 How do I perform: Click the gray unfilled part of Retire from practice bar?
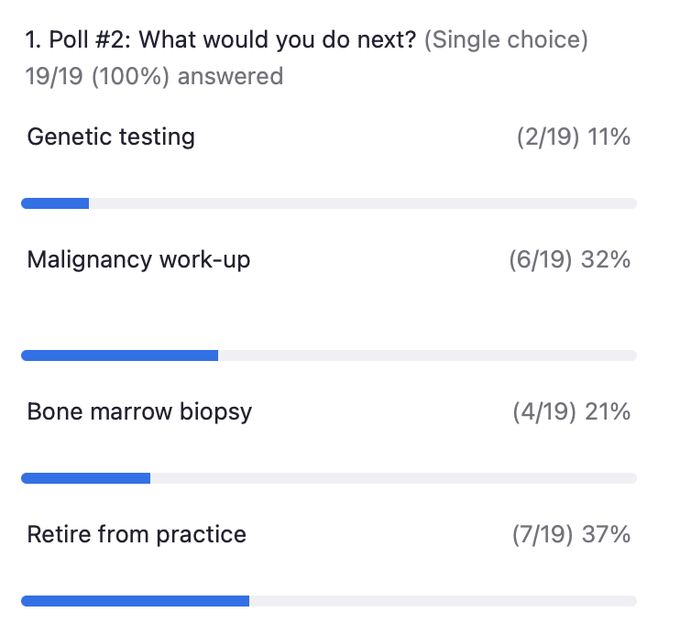point(443,601)
